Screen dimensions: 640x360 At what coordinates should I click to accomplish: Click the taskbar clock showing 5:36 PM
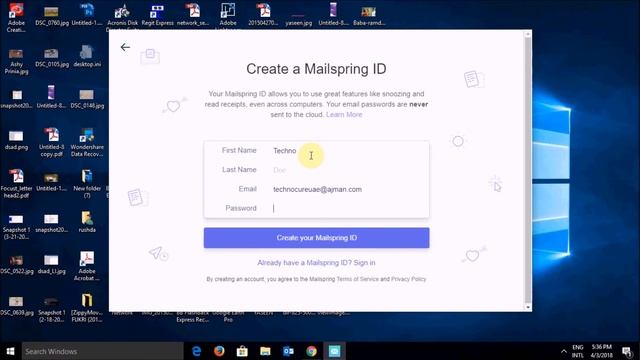pos(602,351)
